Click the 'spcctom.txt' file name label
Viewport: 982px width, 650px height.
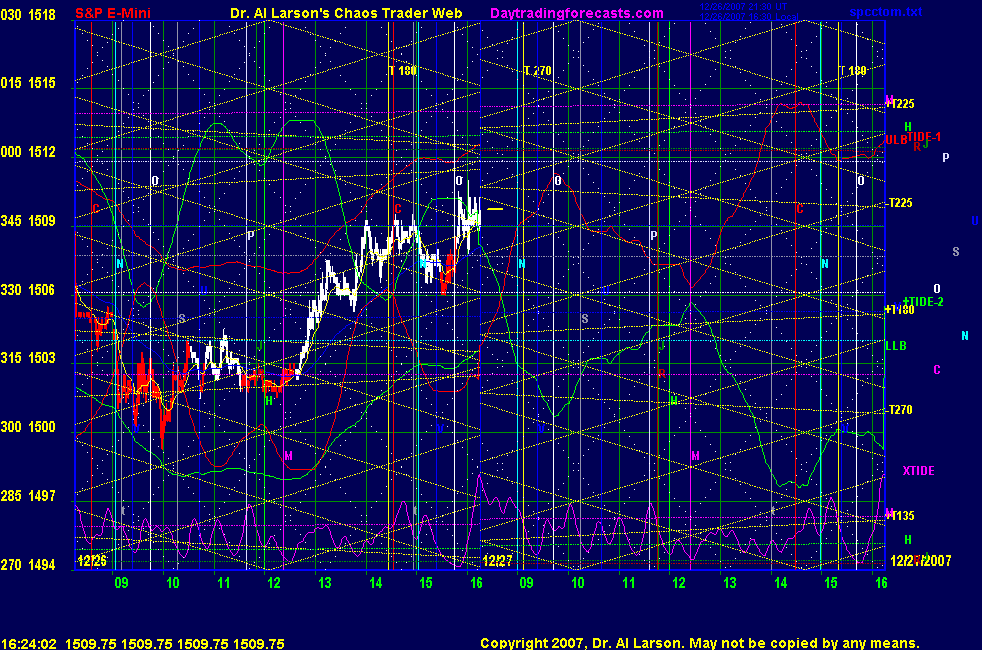tap(886, 12)
